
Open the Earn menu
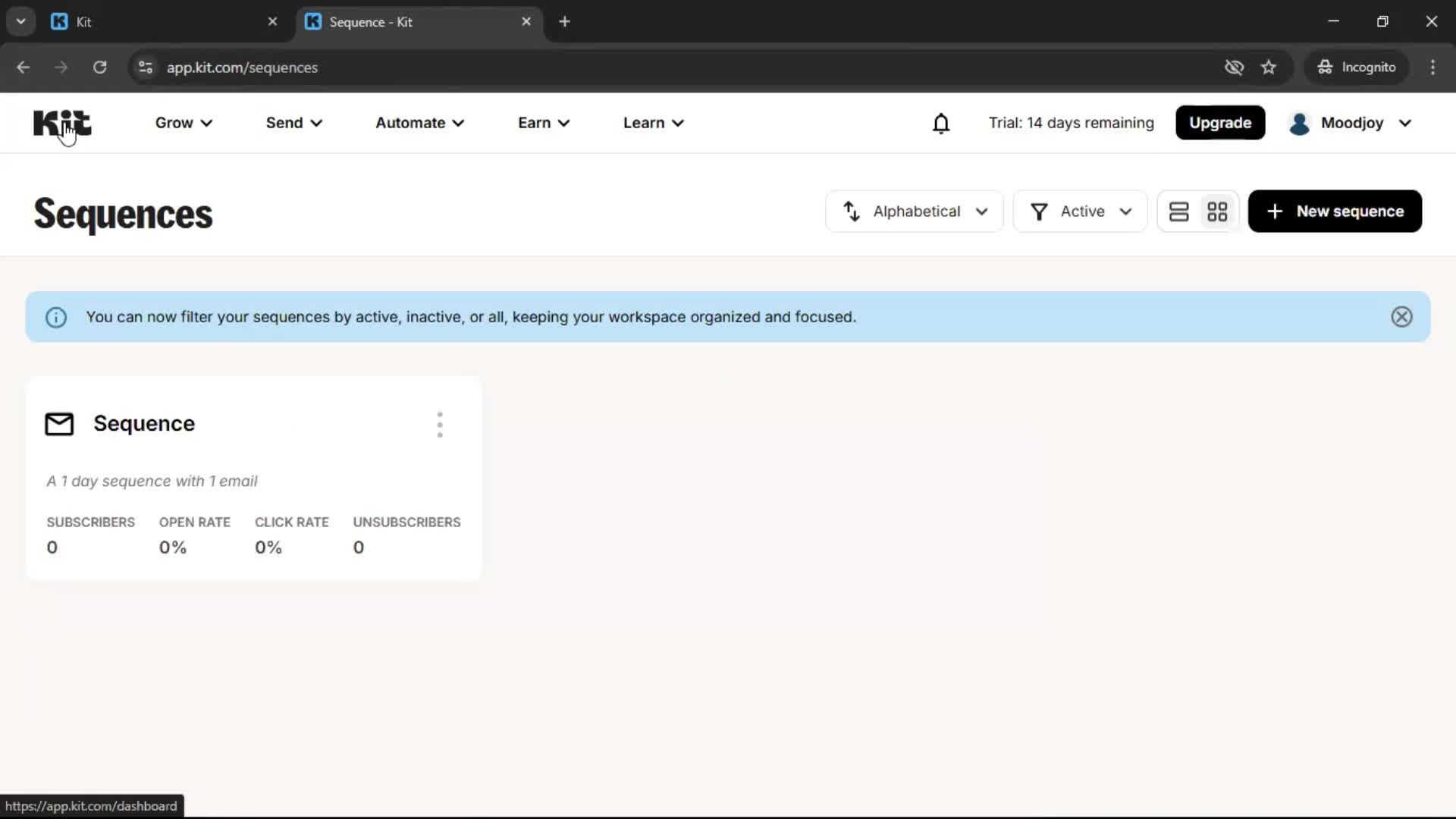tap(544, 123)
